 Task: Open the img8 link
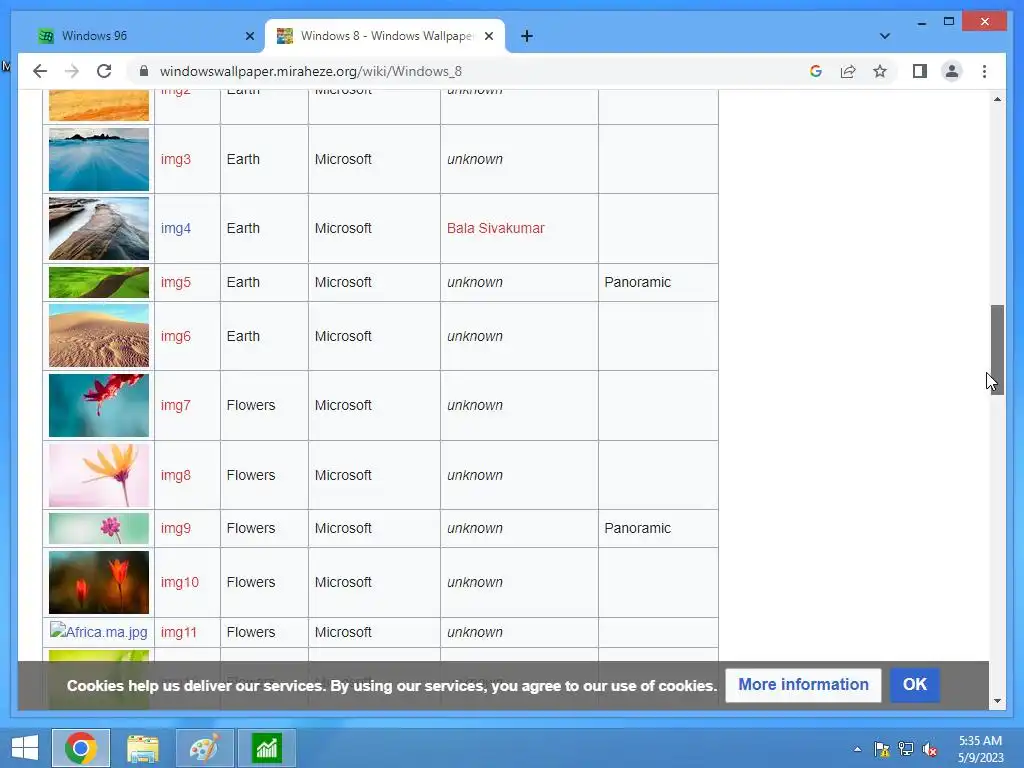(x=176, y=475)
